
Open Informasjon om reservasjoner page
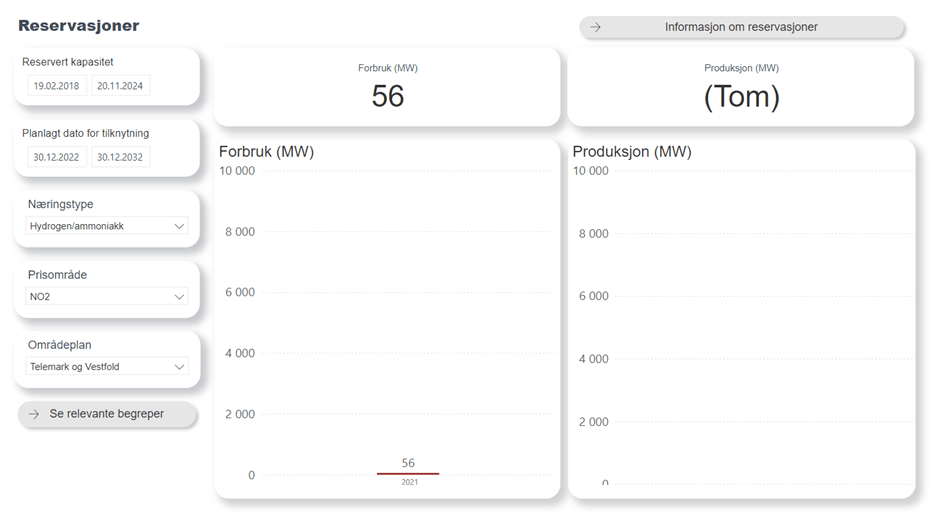(741, 27)
